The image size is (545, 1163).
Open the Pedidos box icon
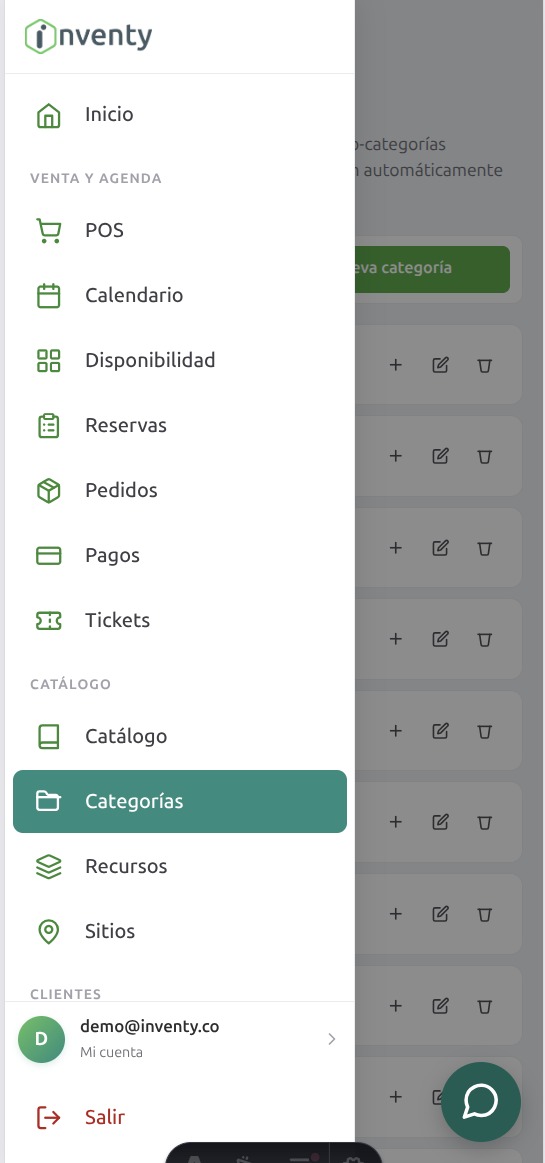coord(49,490)
